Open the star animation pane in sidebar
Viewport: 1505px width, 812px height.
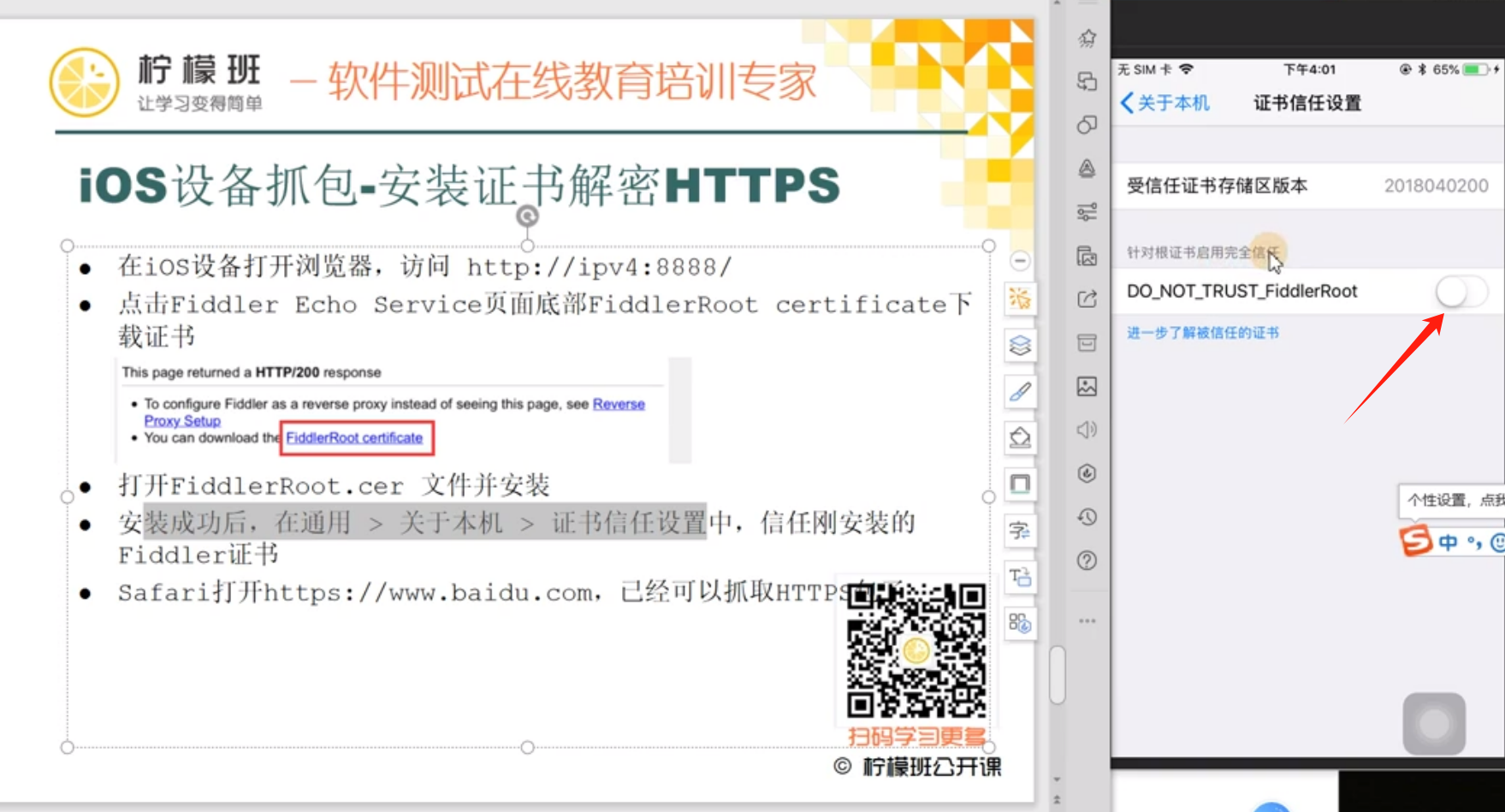click(1087, 38)
